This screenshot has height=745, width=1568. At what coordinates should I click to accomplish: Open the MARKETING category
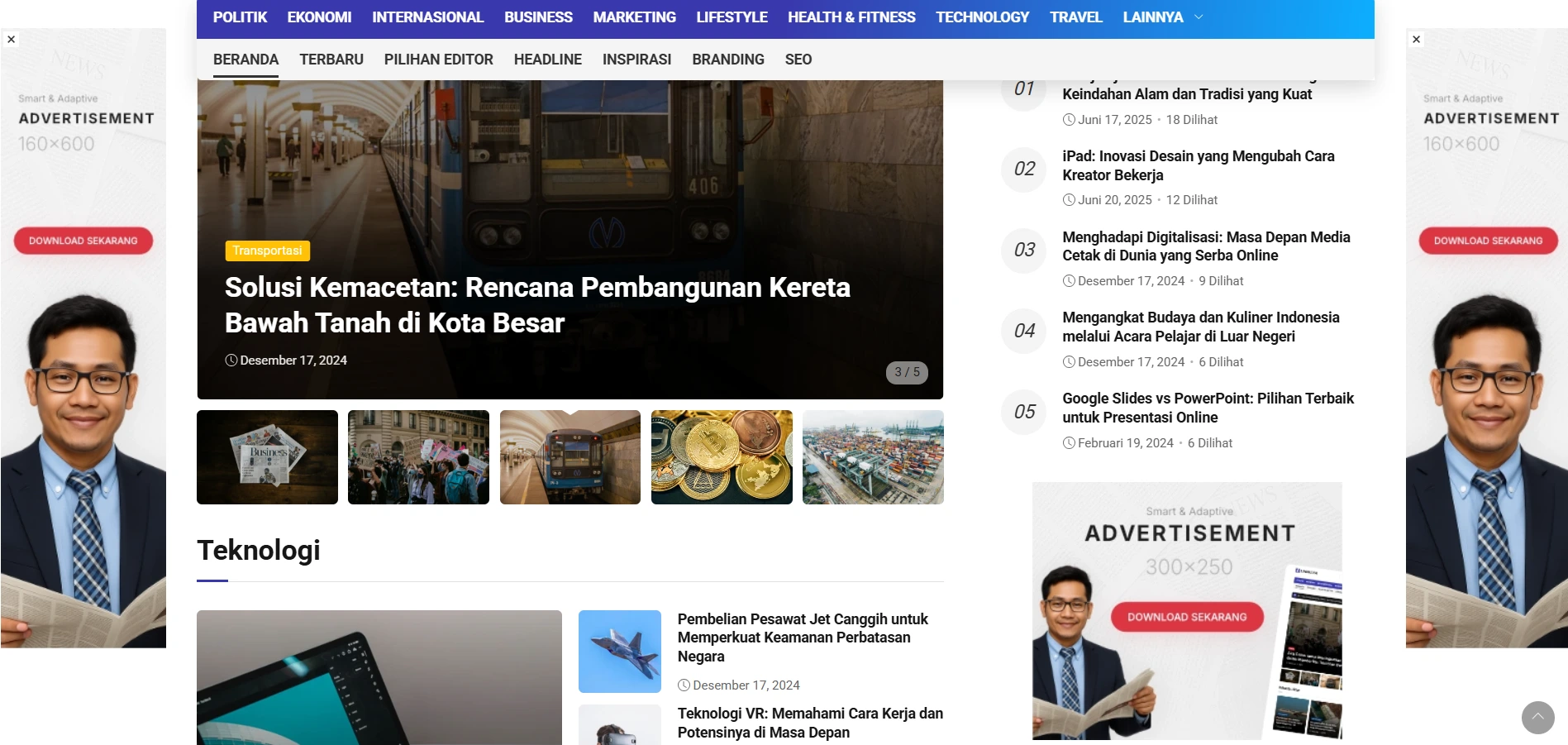(x=634, y=17)
